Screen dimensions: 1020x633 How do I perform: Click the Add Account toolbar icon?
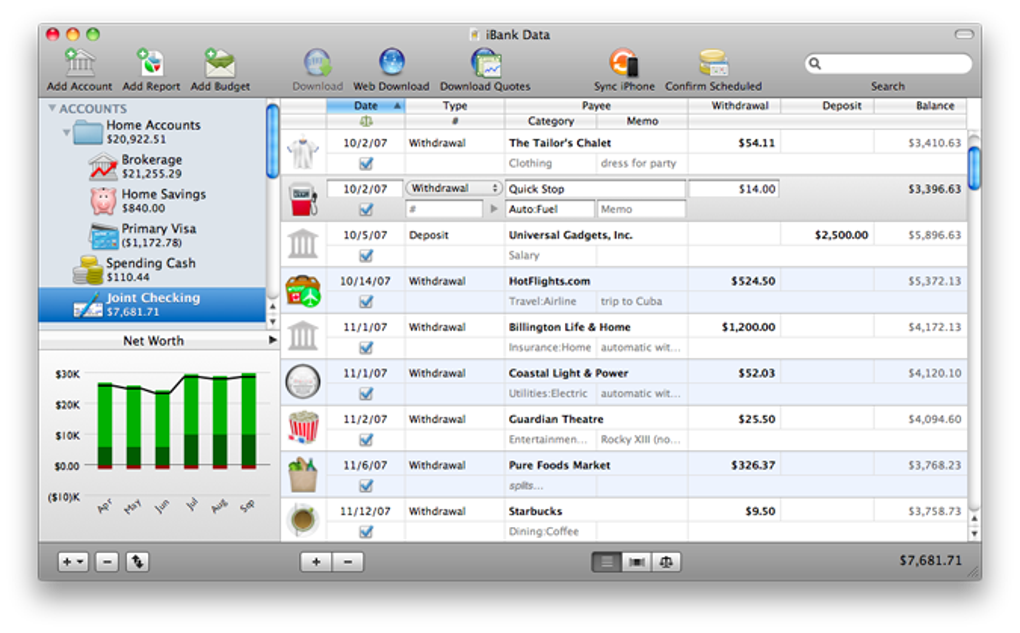pyautogui.click(x=79, y=62)
